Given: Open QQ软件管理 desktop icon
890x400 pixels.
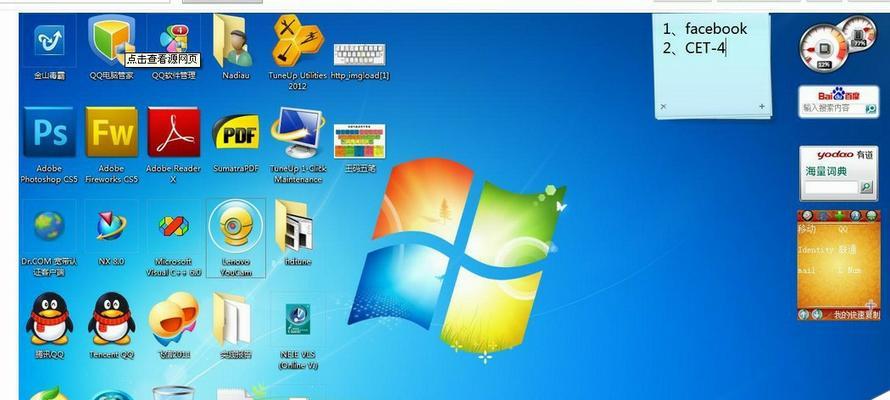Looking at the screenshot, I should [174, 41].
